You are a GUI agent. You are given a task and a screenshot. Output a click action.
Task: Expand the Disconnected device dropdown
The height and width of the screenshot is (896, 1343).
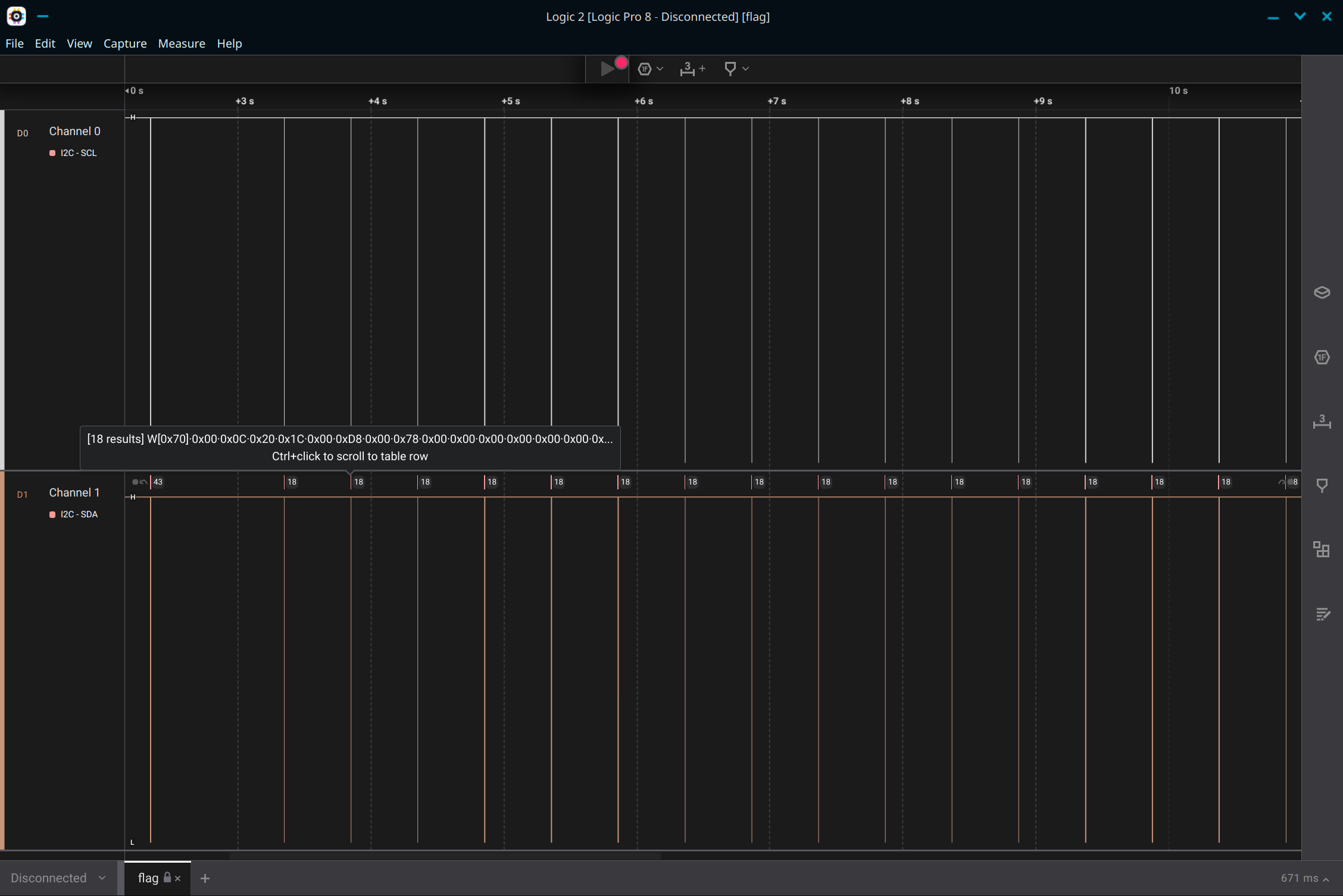coord(58,878)
